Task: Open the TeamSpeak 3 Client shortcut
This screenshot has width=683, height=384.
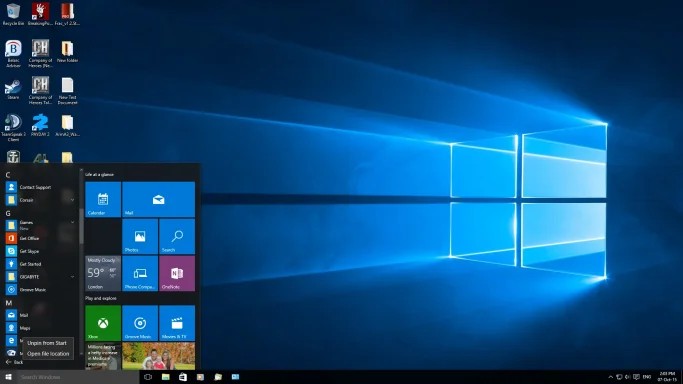Action: point(13,127)
